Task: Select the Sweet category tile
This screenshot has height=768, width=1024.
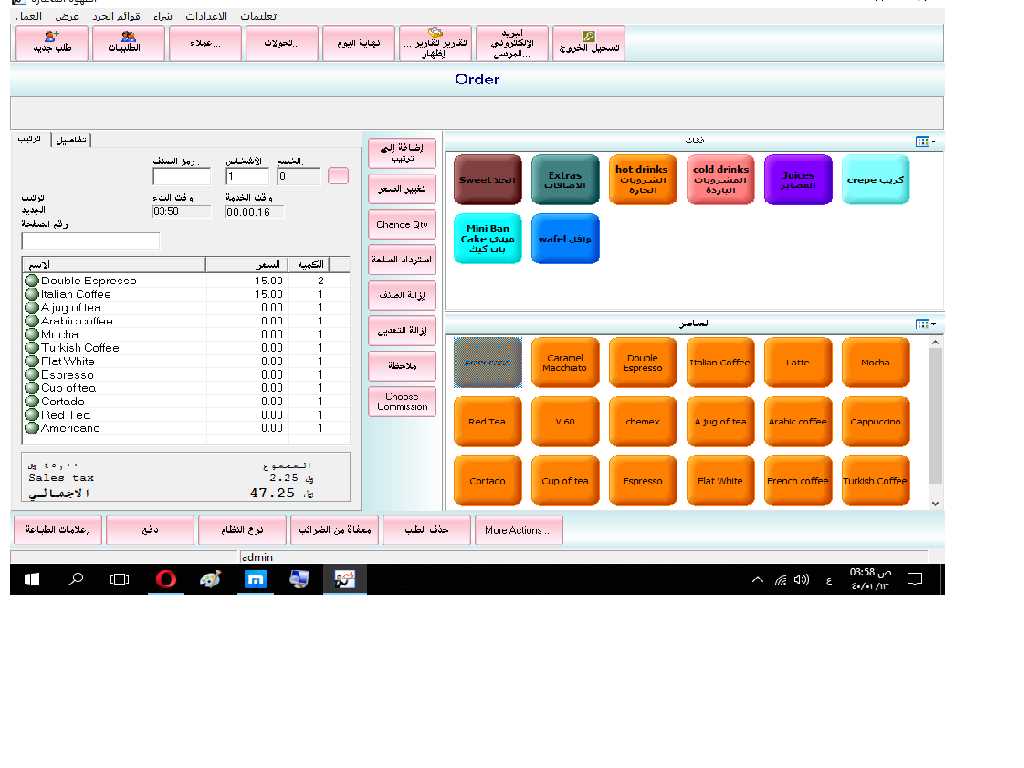Action: coord(487,180)
